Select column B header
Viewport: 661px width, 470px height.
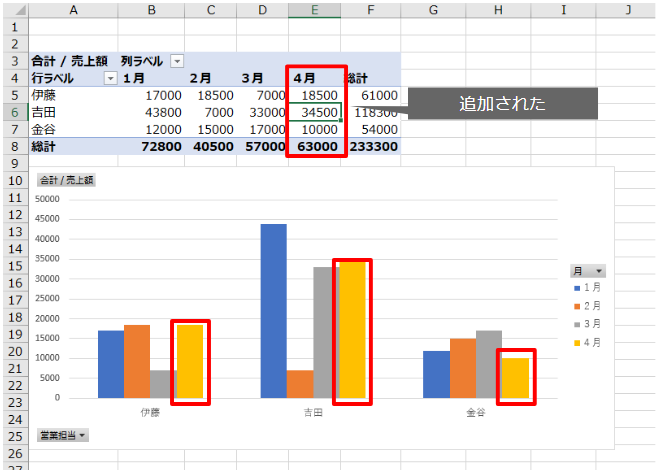[151, 10]
